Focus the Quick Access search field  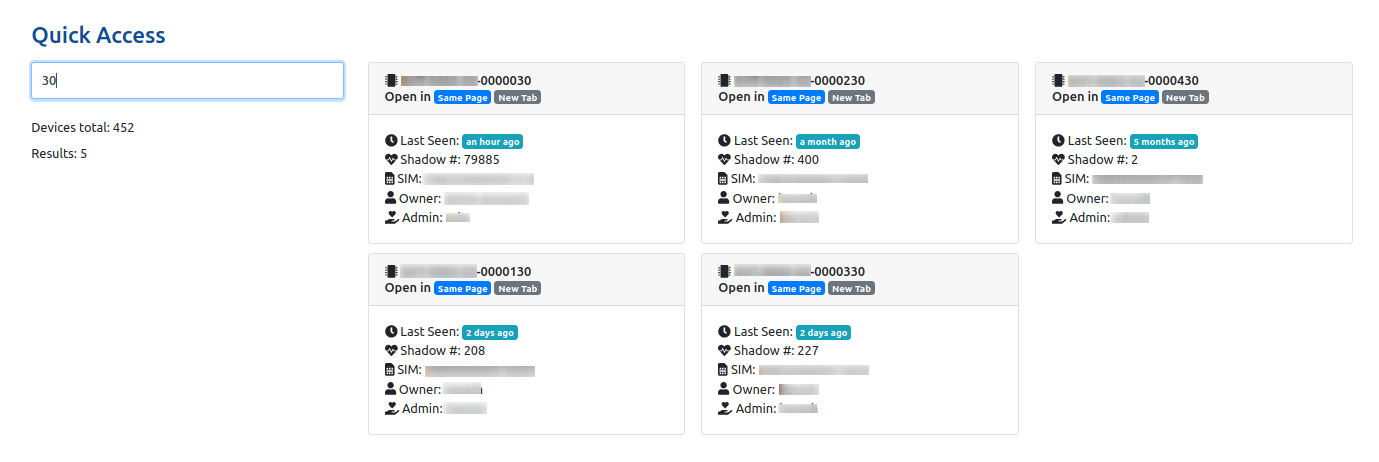click(188, 81)
